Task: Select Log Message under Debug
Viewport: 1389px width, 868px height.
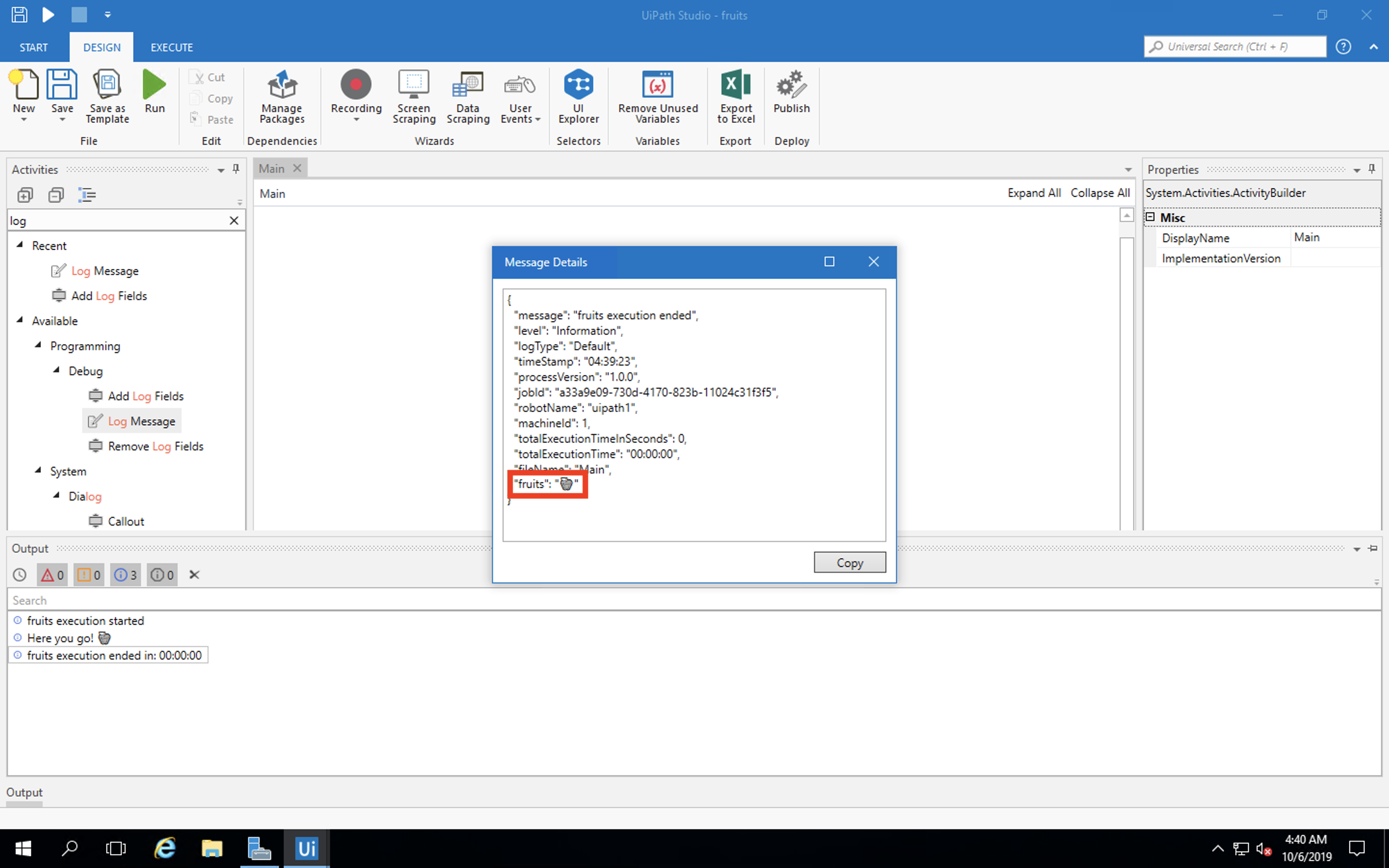Action: [x=132, y=421]
